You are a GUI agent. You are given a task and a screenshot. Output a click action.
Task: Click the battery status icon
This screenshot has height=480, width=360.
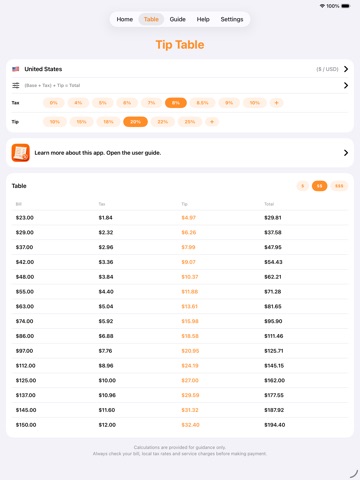[x=345, y=6]
